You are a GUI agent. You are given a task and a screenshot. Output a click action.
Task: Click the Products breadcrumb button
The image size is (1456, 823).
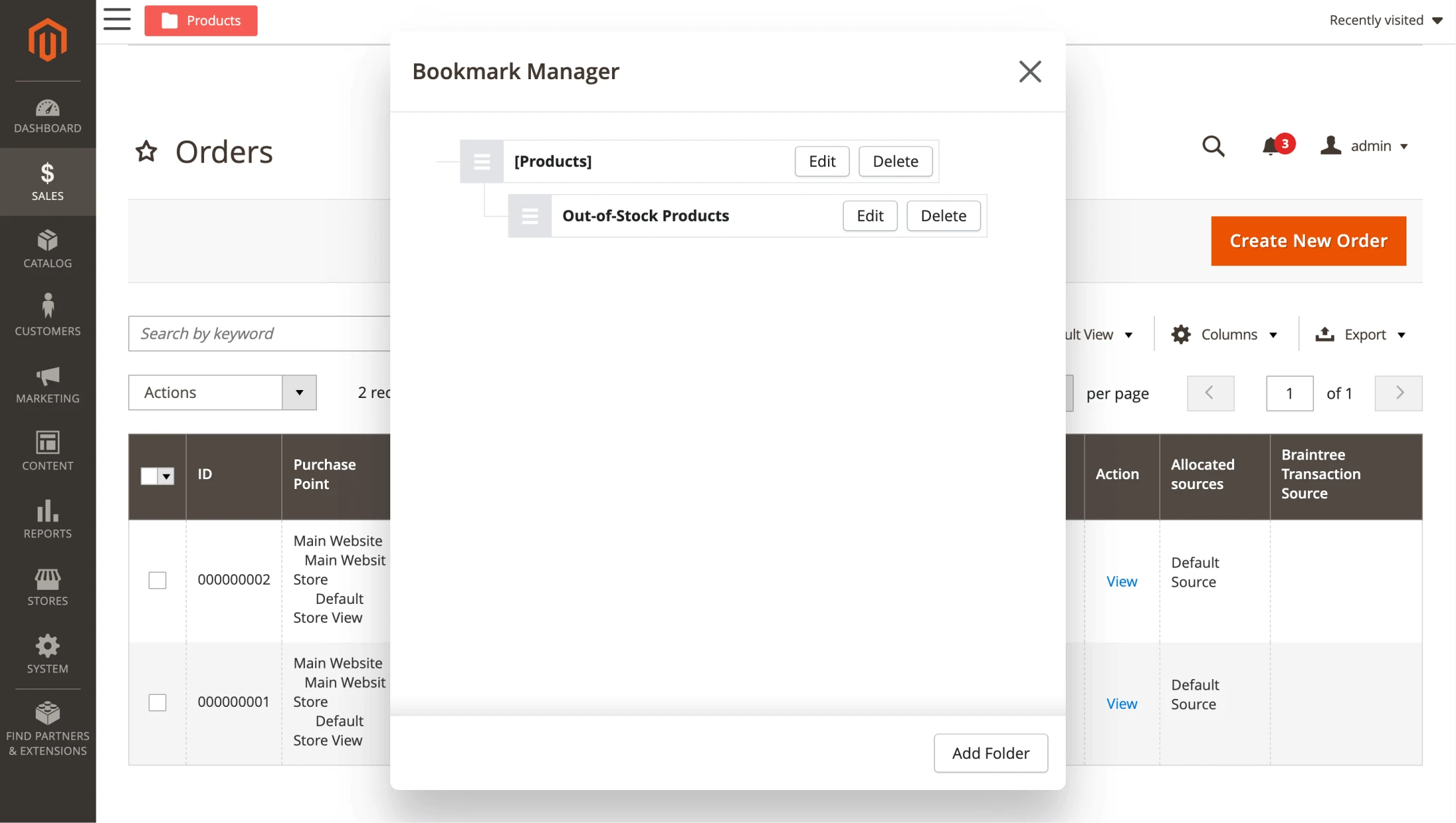tap(200, 20)
